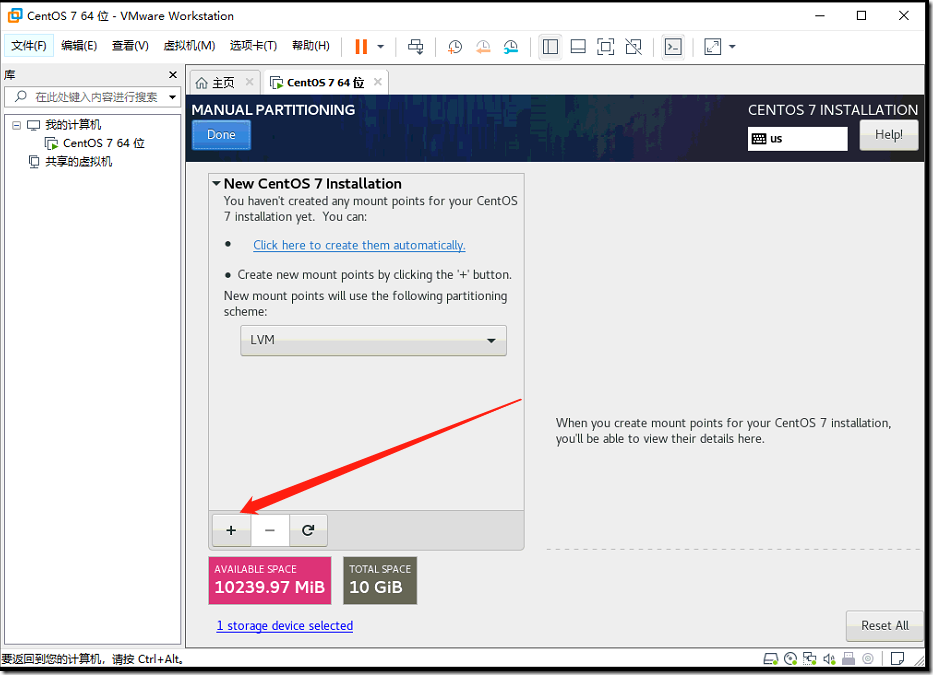Open the 虚拟机(M) menu
This screenshot has height=675, width=933.
point(189,46)
